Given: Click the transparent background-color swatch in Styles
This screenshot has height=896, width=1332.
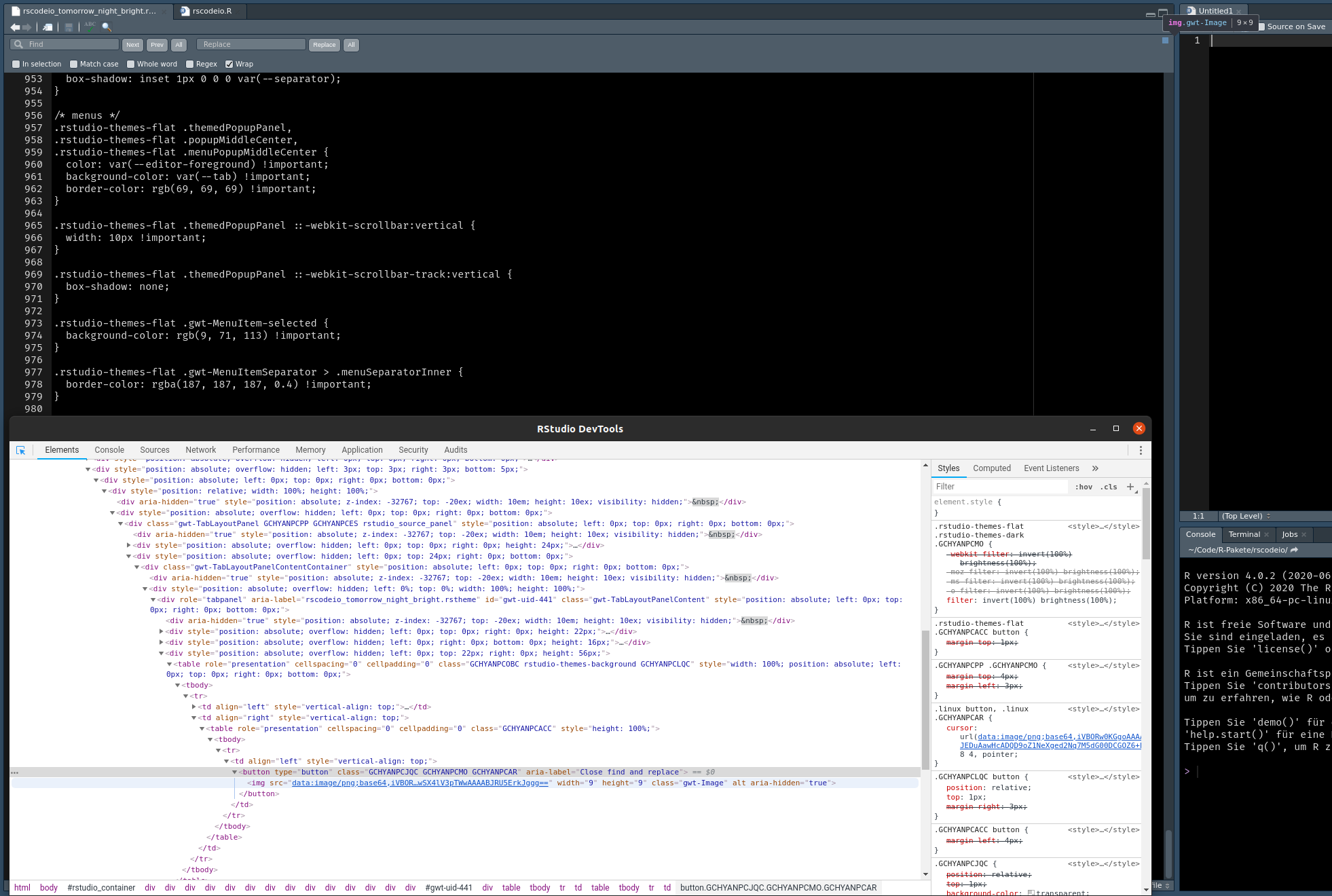Looking at the screenshot, I should click(1030, 892).
